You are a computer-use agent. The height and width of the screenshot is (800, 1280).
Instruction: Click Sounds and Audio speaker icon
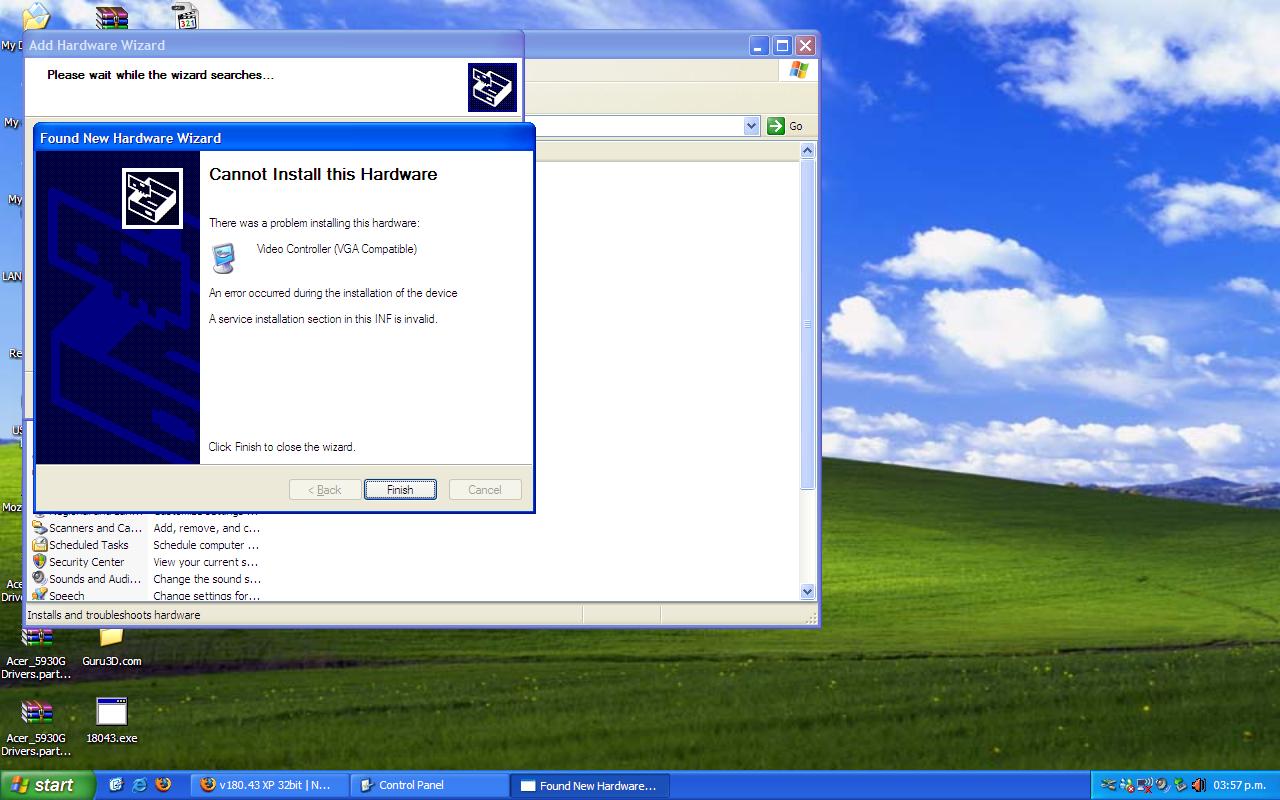click(x=40, y=578)
